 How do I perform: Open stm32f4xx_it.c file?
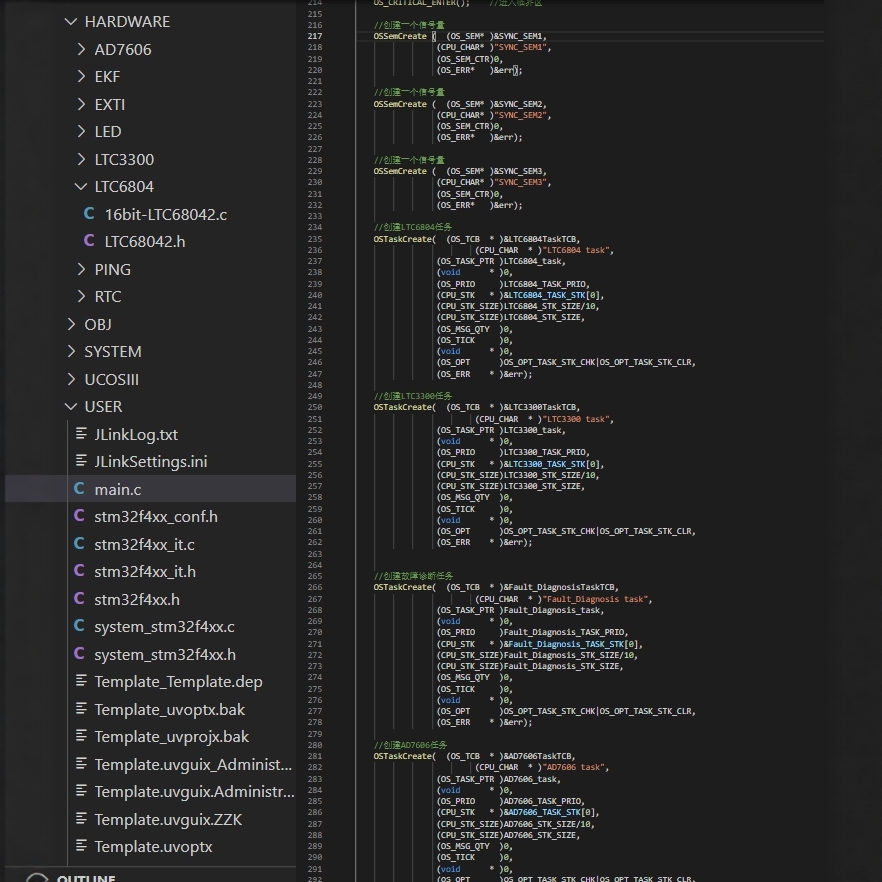[144, 544]
